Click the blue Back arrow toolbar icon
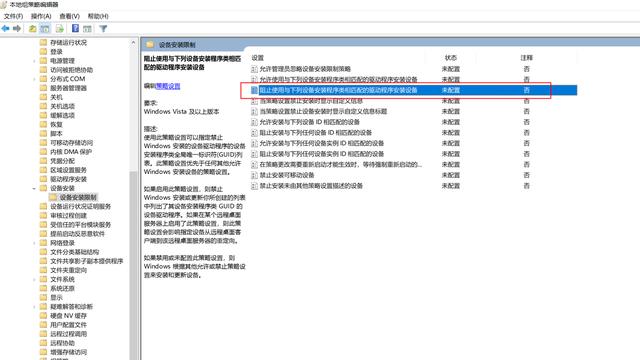 coord(5,29)
